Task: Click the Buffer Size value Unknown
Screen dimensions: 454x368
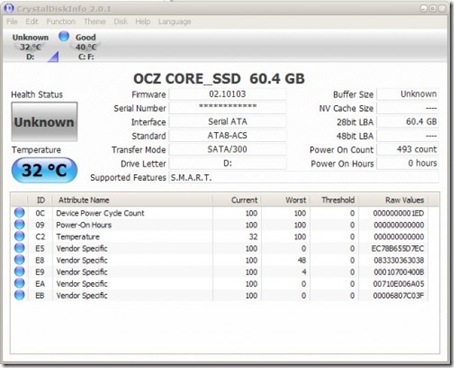Action: coord(407,94)
